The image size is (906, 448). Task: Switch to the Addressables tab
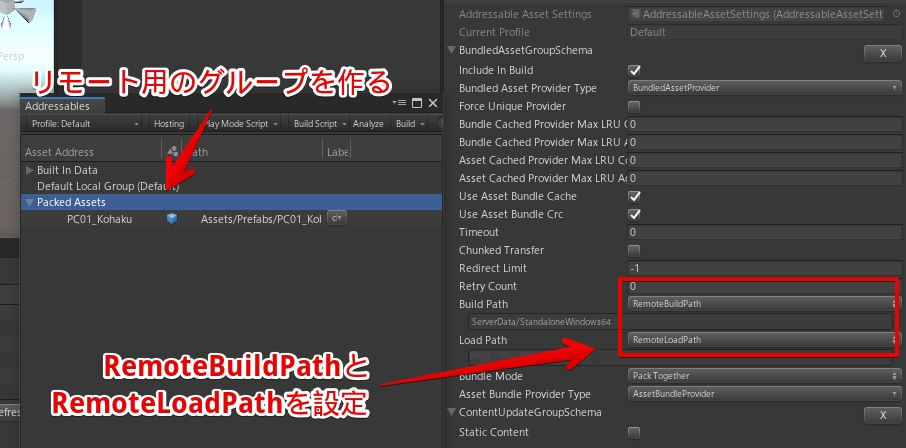(x=62, y=106)
